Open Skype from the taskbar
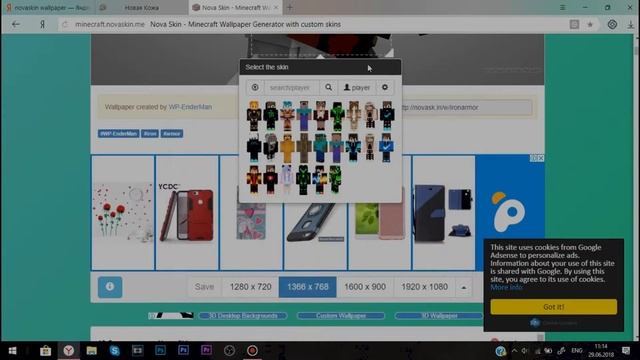640x360 pixels. click(x=115, y=350)
